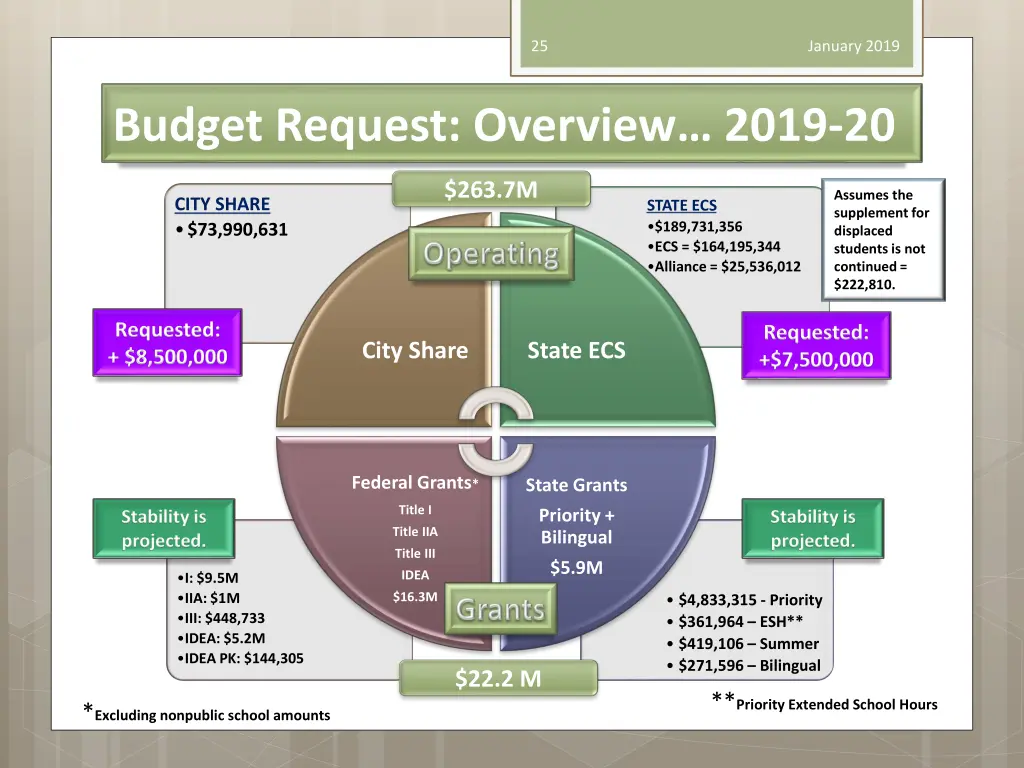Open the underlined STATE ECS heading
Screen dimensions: 1024x768
pyautogui.click(x=681, y=206)
